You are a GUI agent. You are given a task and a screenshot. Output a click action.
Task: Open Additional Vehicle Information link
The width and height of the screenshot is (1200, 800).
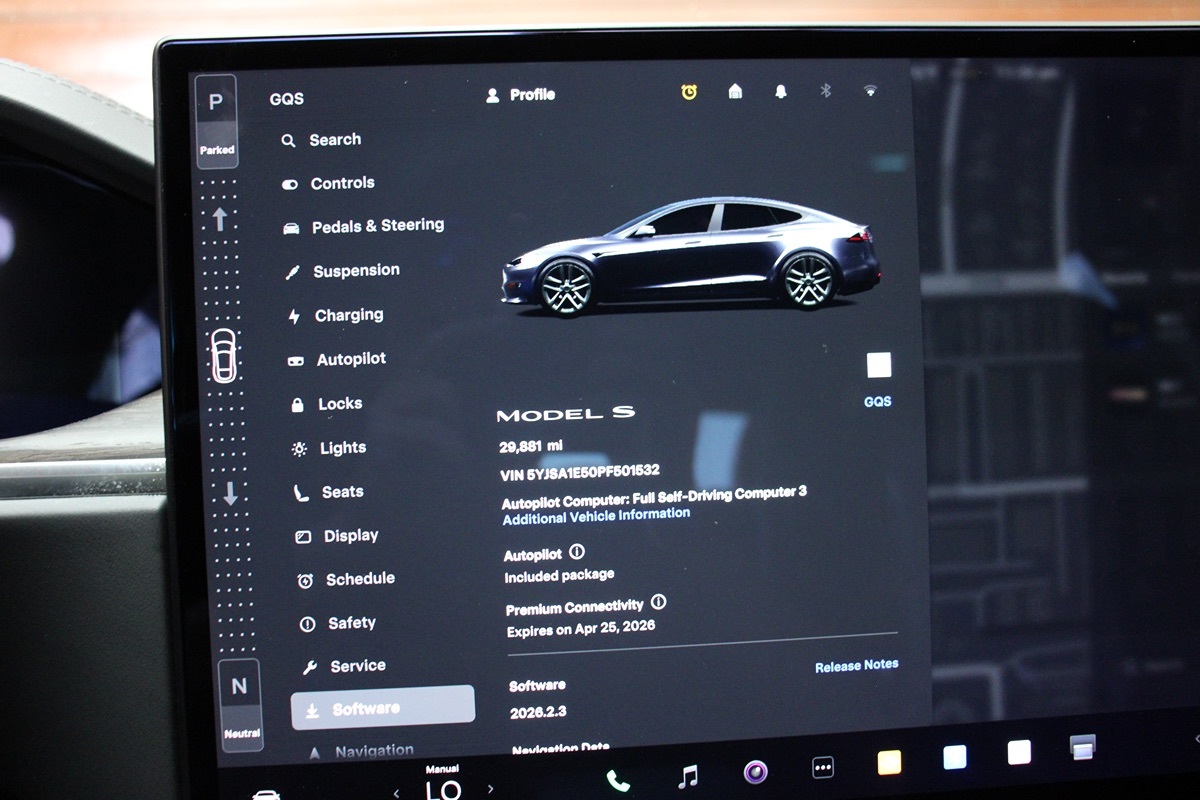(596, 516)
